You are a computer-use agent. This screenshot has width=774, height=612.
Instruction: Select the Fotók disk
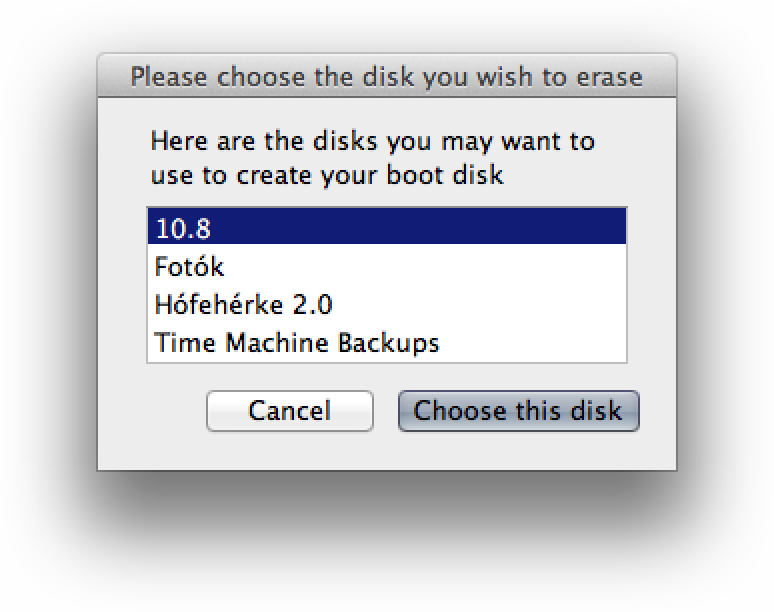click(387, 267)
